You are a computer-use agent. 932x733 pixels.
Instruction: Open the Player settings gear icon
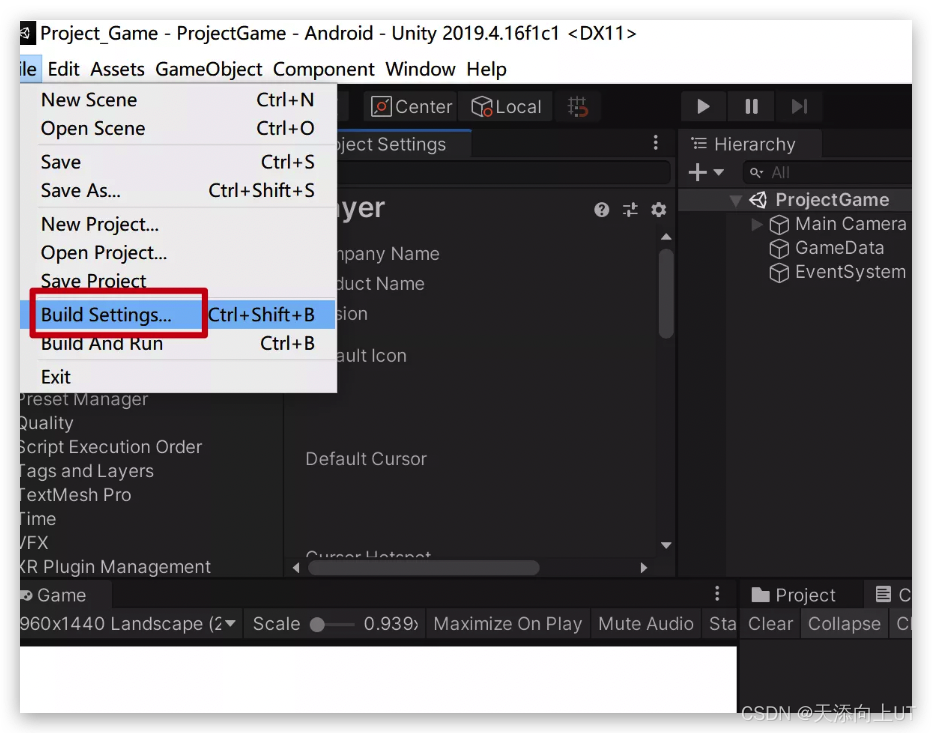659,209
